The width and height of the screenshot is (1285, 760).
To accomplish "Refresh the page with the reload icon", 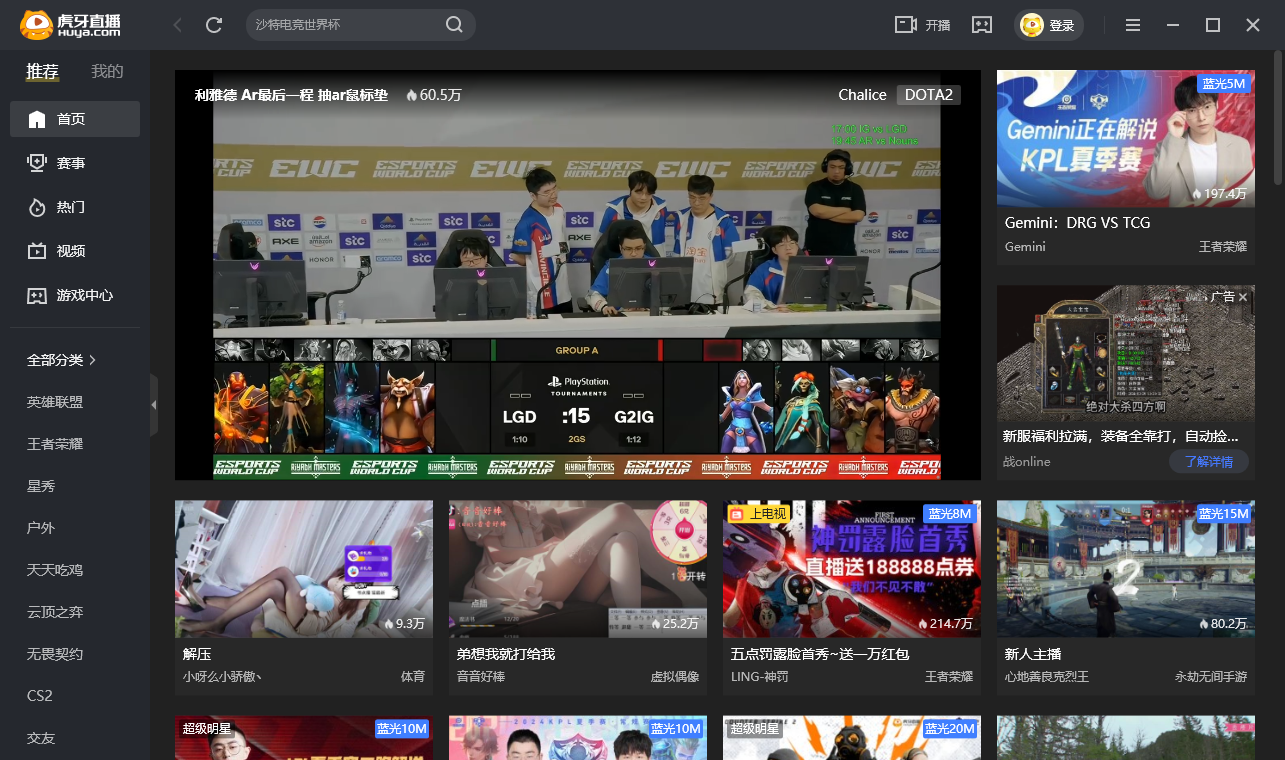I will (214, 25).
